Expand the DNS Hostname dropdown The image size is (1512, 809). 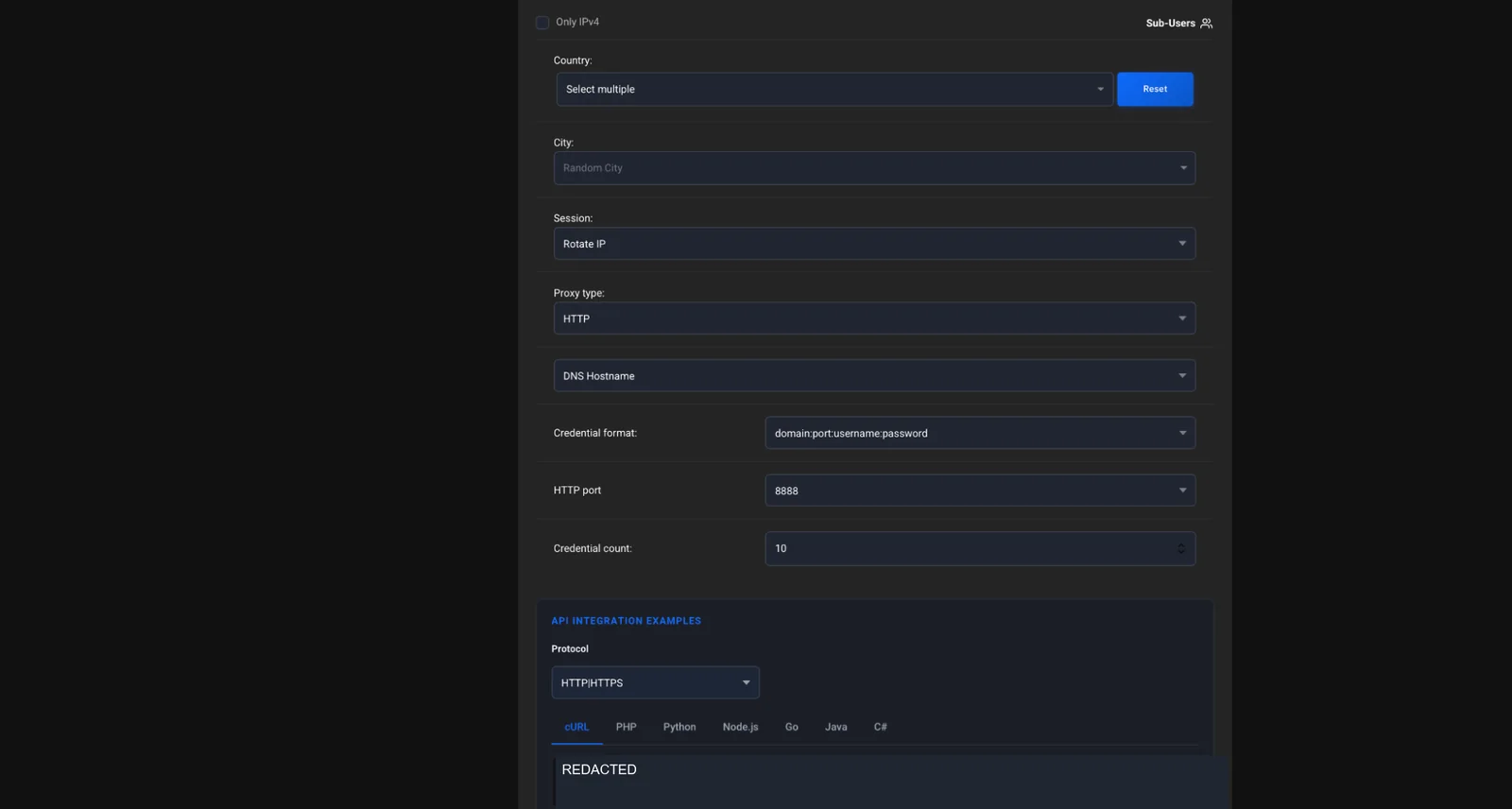[x=874, y=376]
